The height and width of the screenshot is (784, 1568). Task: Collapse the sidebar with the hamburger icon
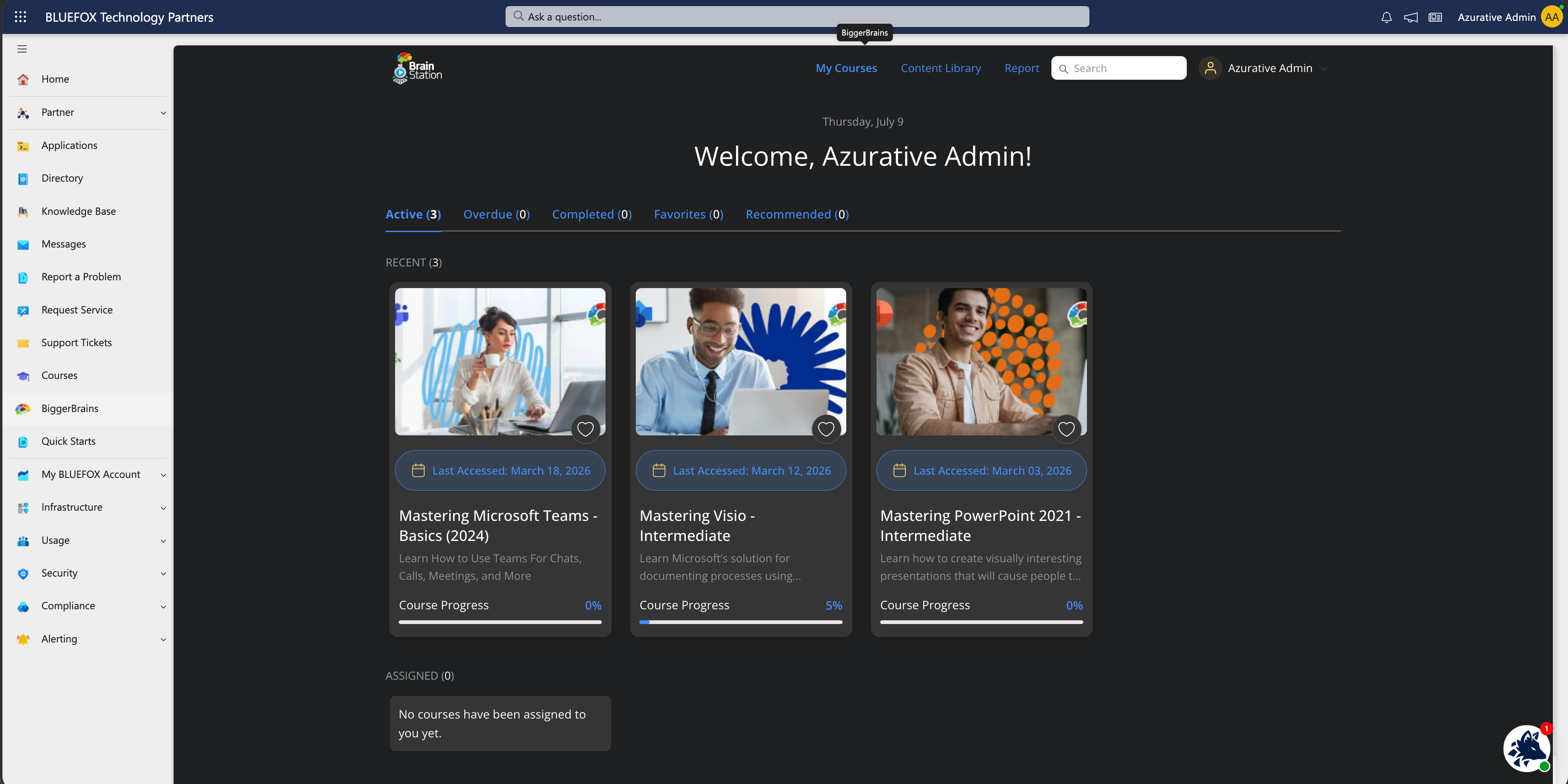[22, 49]
